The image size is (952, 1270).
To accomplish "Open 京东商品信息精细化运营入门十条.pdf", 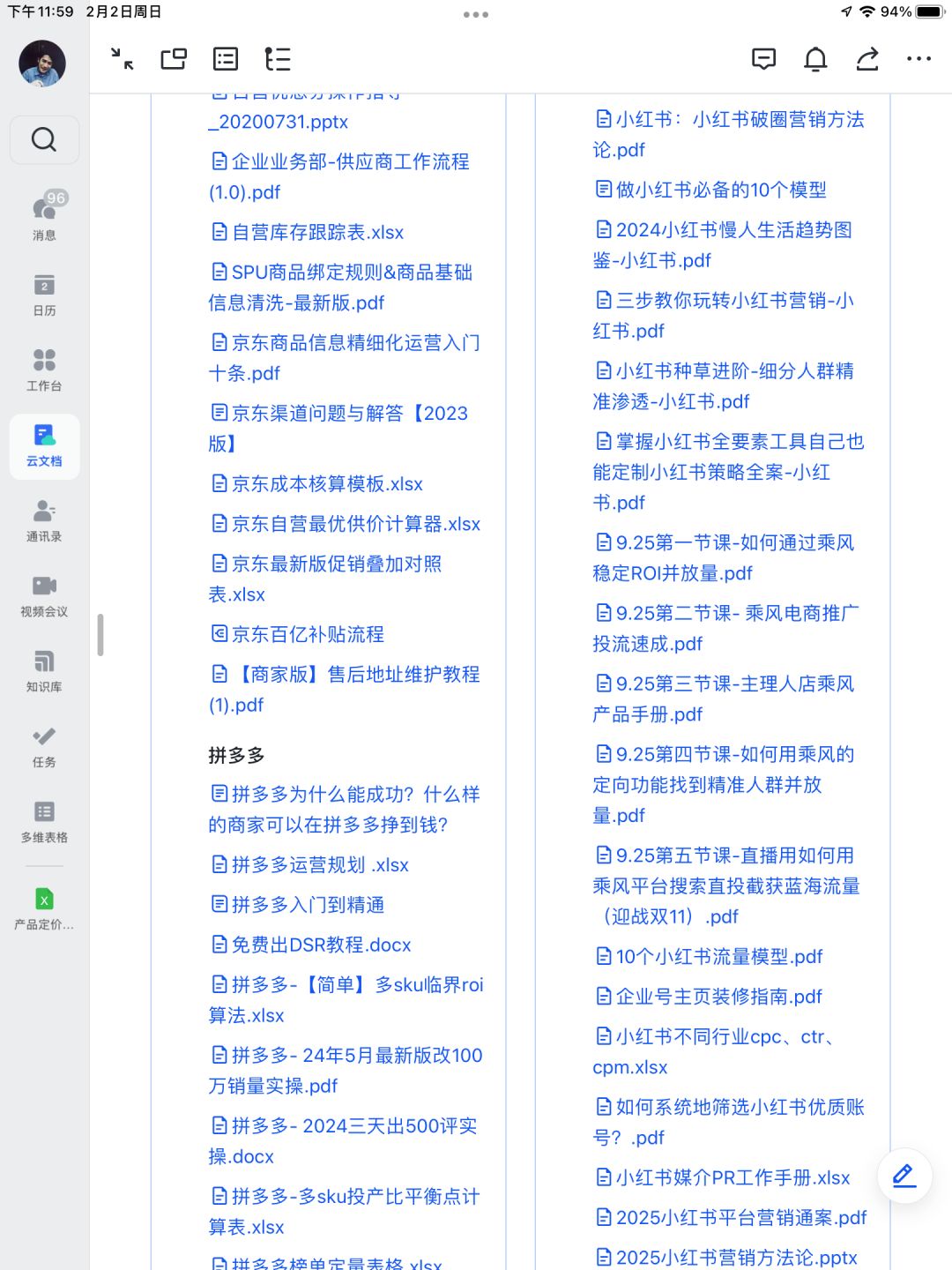I will (x=345, y=358).
